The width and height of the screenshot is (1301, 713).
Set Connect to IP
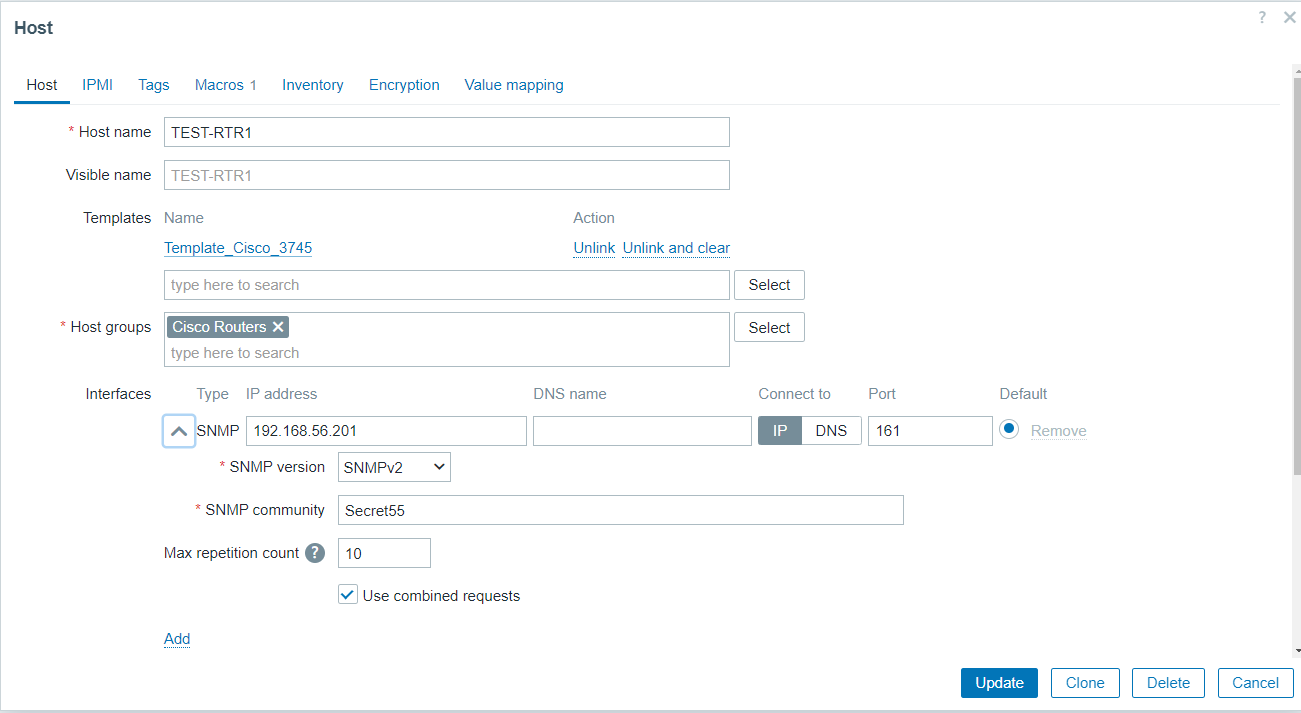[x=780, y=431]
